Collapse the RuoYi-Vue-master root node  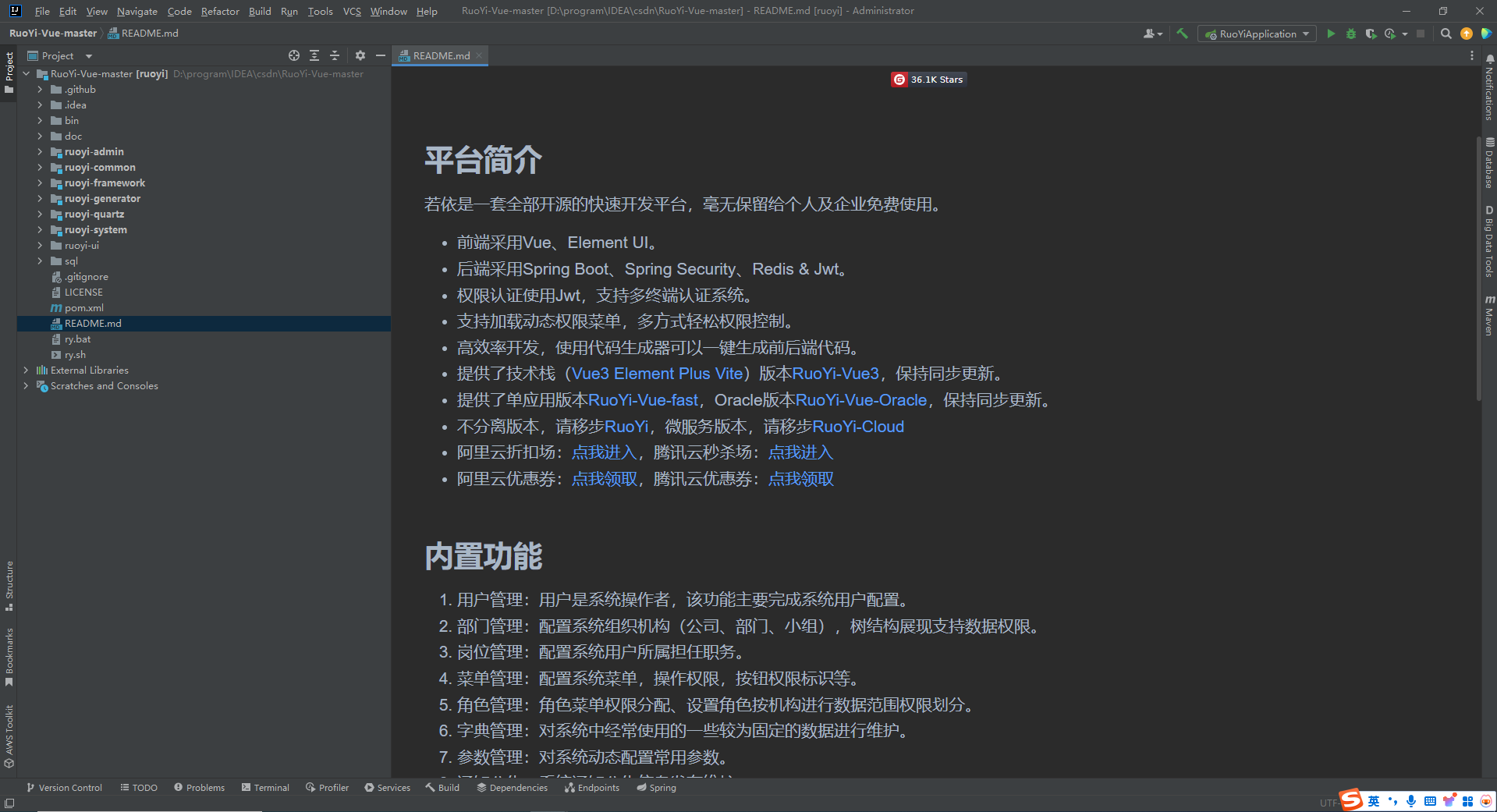click(26, 73)
